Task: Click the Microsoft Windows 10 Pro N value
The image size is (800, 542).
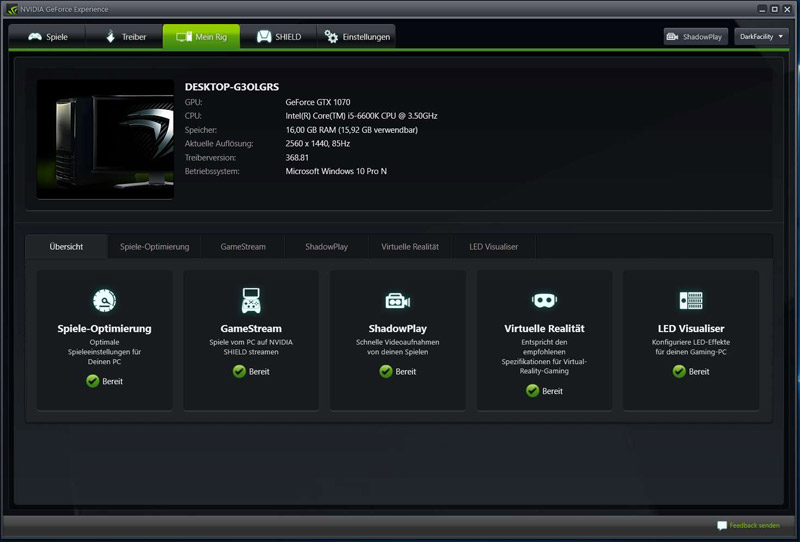Action: pyautogui.click(x=336, y=171)
